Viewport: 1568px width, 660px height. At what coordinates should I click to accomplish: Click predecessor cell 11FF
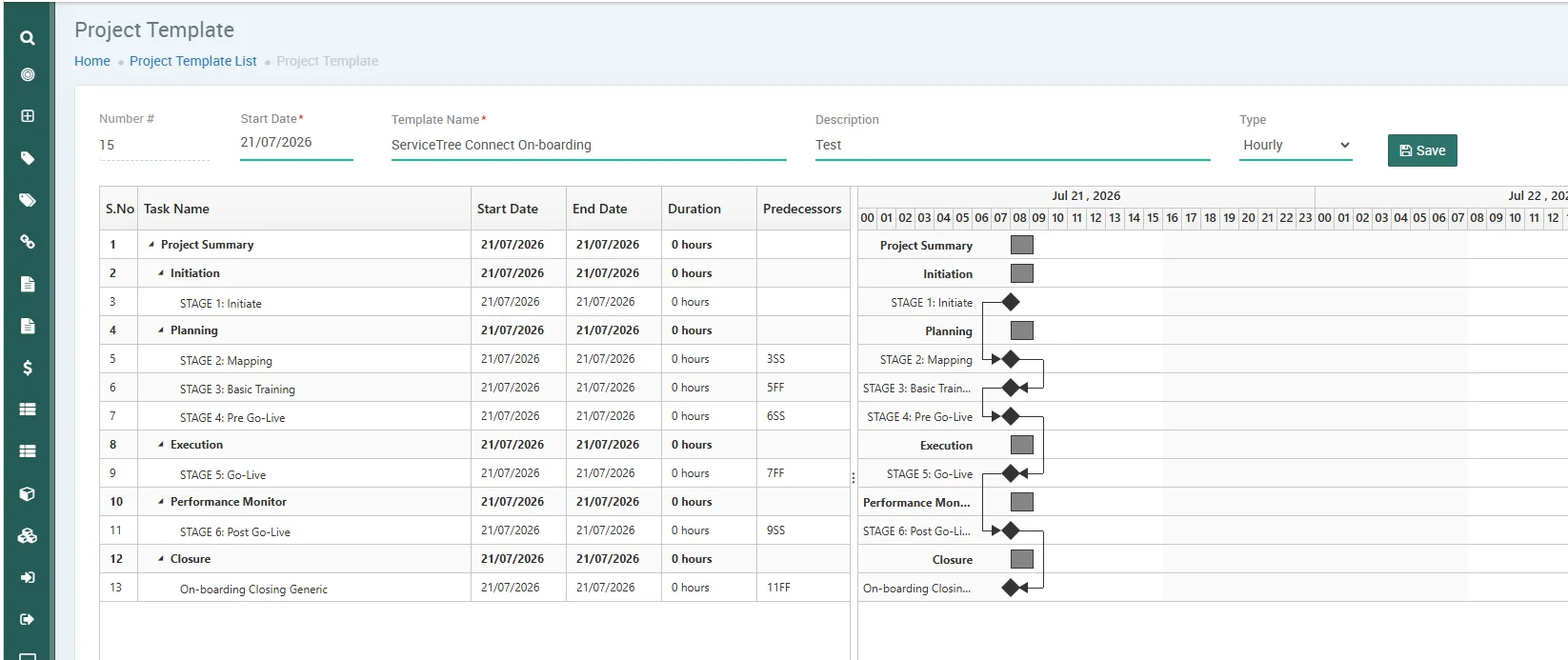pos(803,588)
